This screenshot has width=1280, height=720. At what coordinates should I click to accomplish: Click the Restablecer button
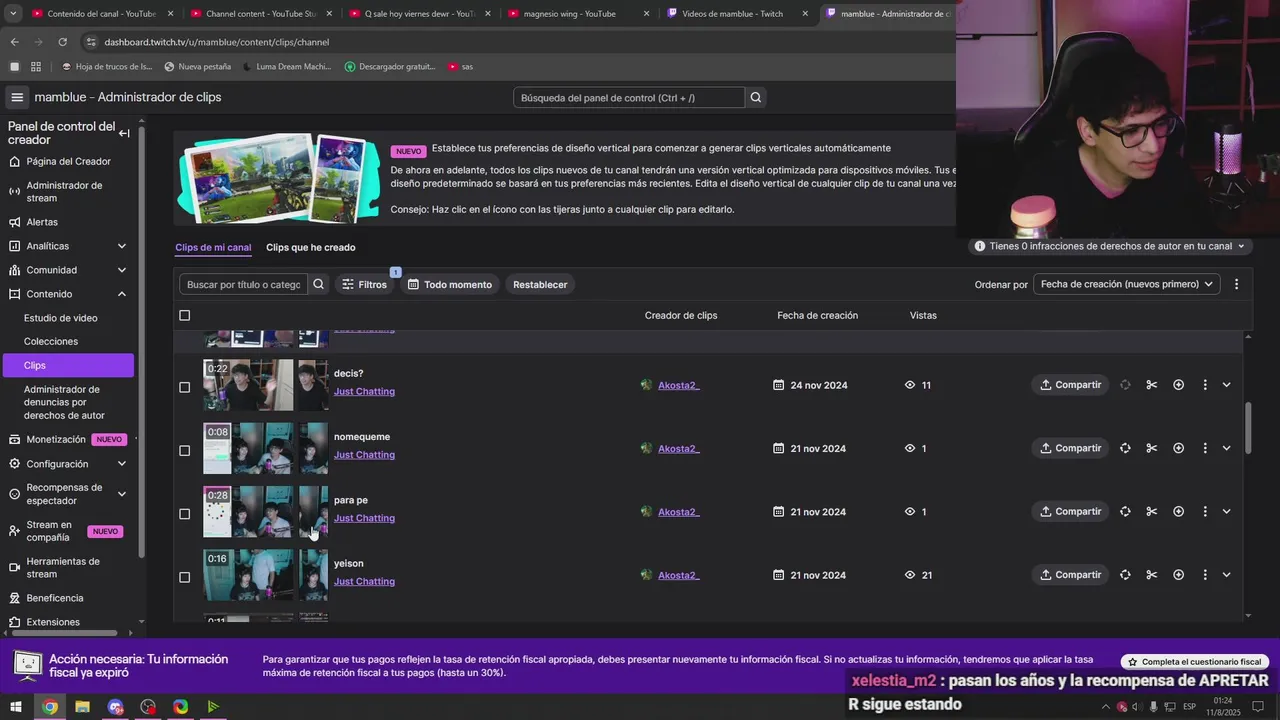click(x=540, y=284)
